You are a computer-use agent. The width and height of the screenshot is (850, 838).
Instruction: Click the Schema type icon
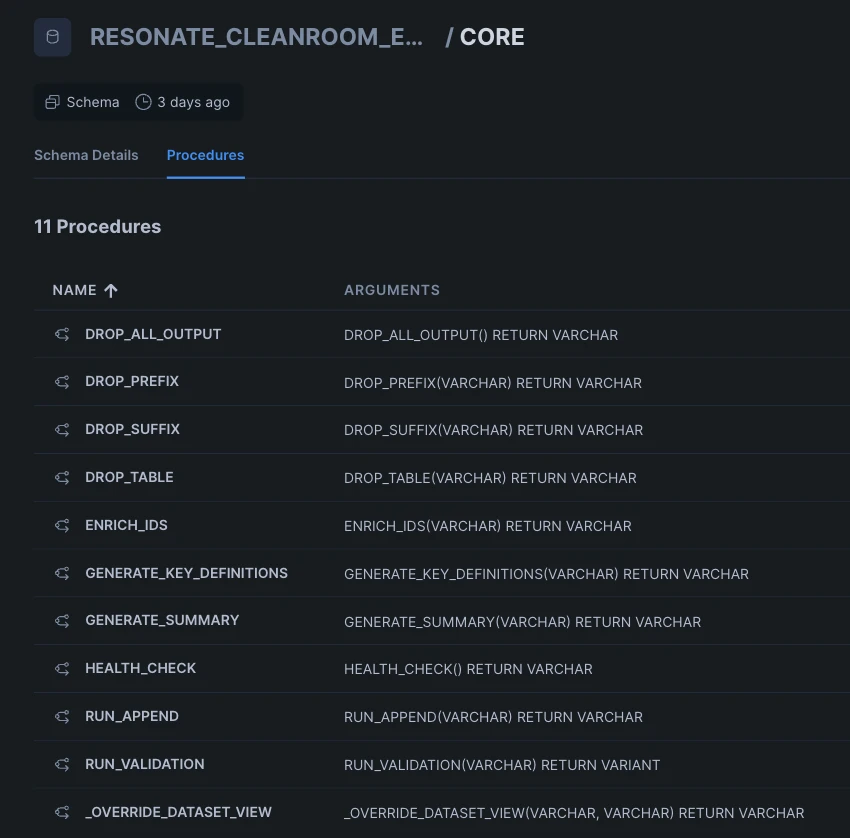pyautogui.click(x=52, y=102)
